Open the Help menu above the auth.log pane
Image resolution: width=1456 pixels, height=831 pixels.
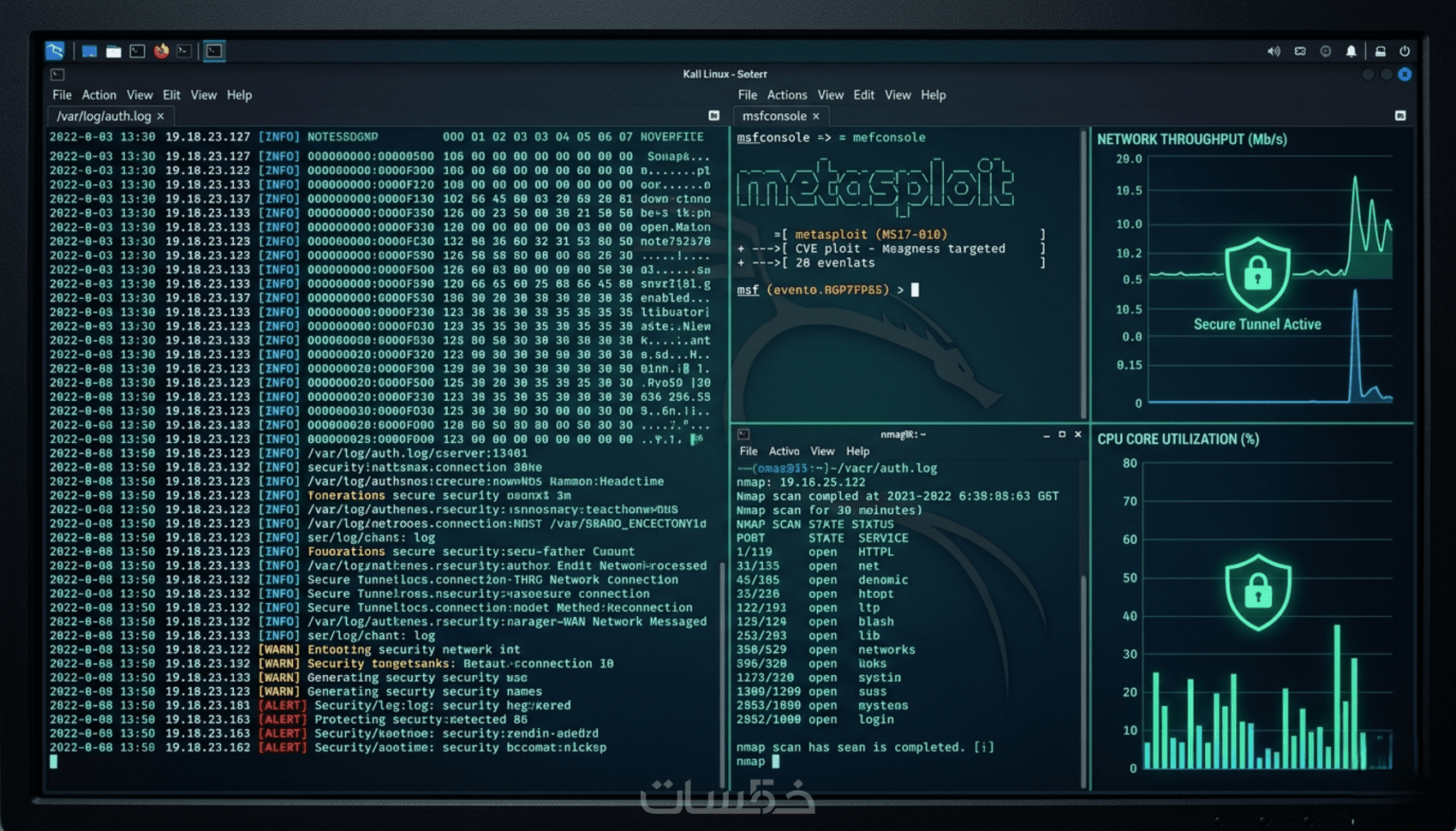point(239,95)
